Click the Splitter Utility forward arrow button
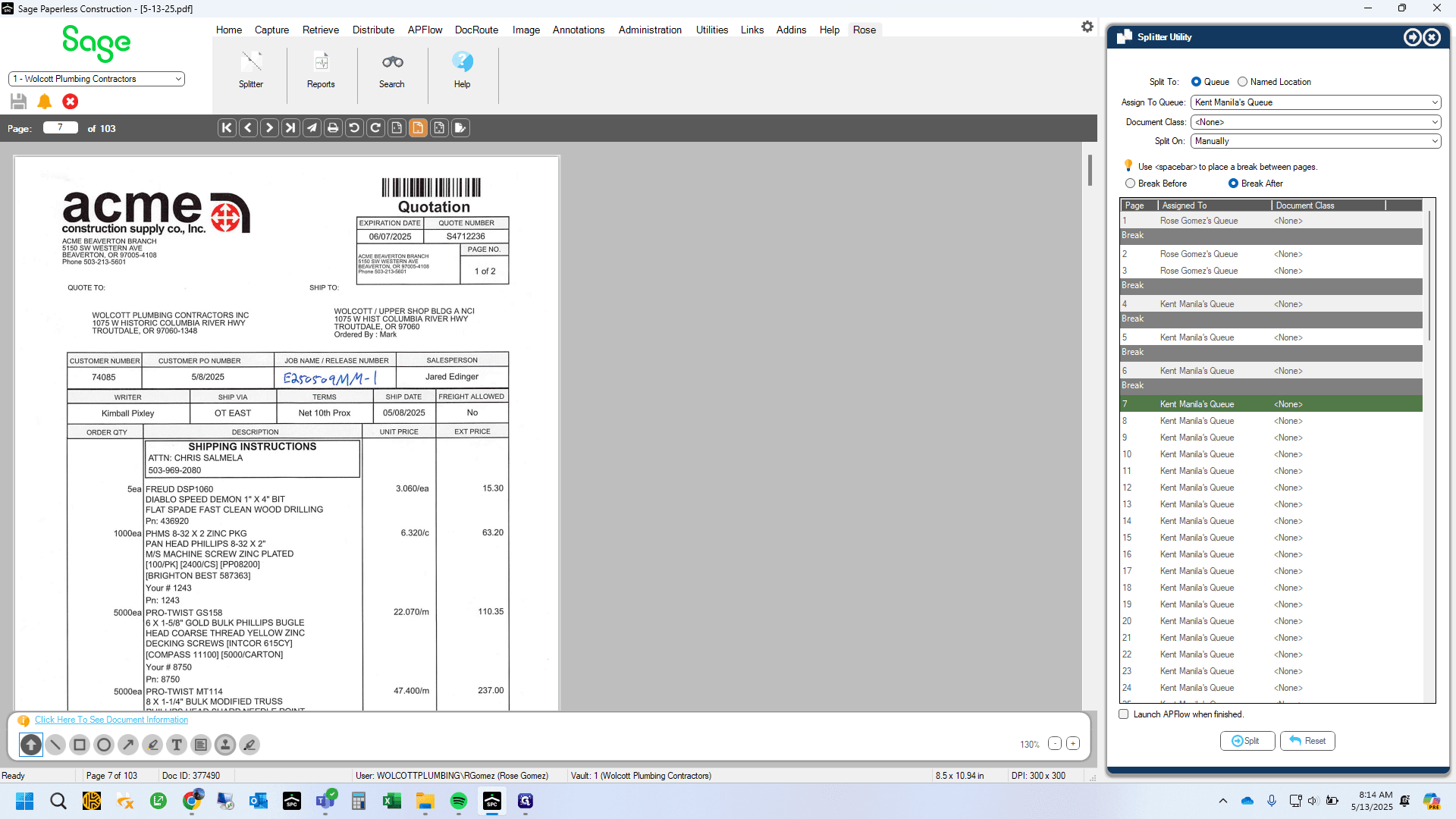 1412,37
